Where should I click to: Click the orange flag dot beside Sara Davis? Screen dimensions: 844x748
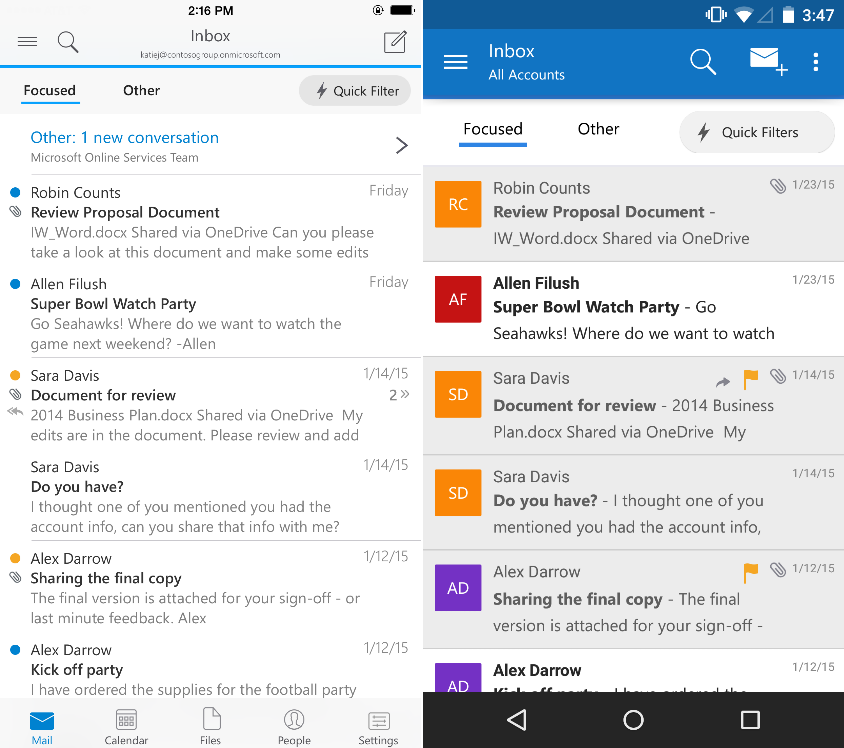tap(15, 375)
